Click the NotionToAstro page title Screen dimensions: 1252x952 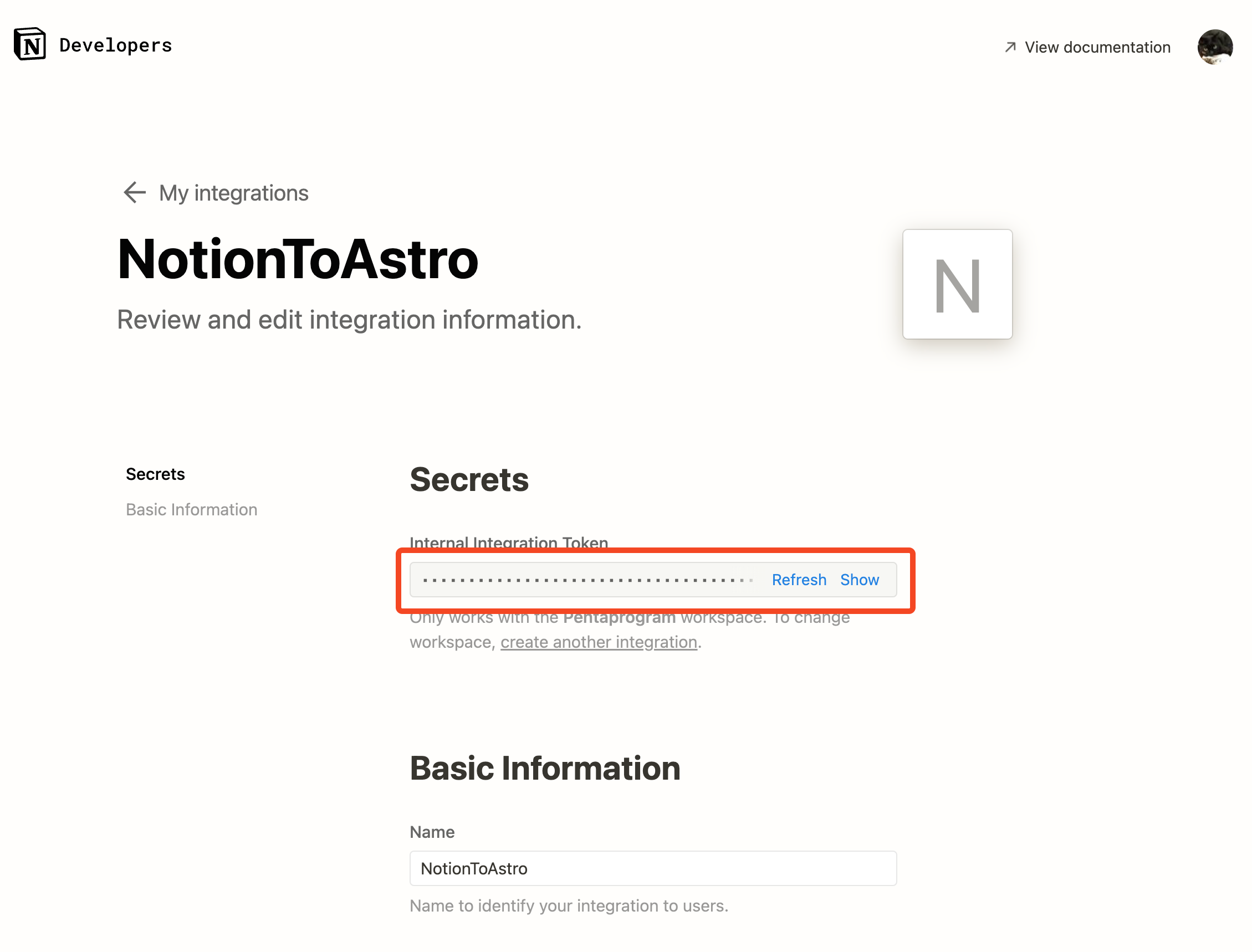298,259
